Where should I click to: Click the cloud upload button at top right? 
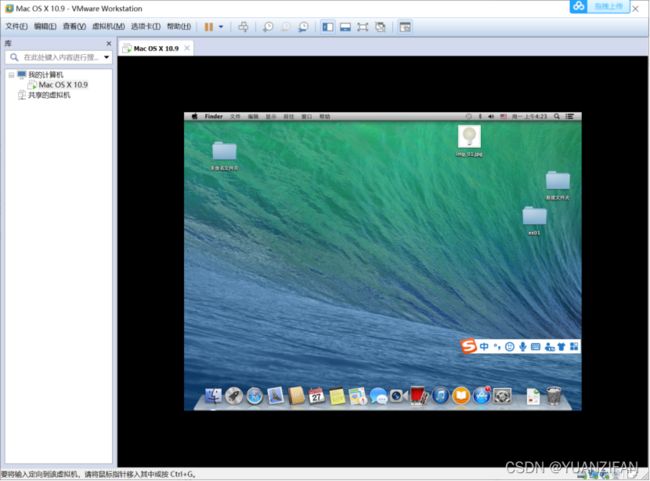pyautogui.click(x=599, y=6)
